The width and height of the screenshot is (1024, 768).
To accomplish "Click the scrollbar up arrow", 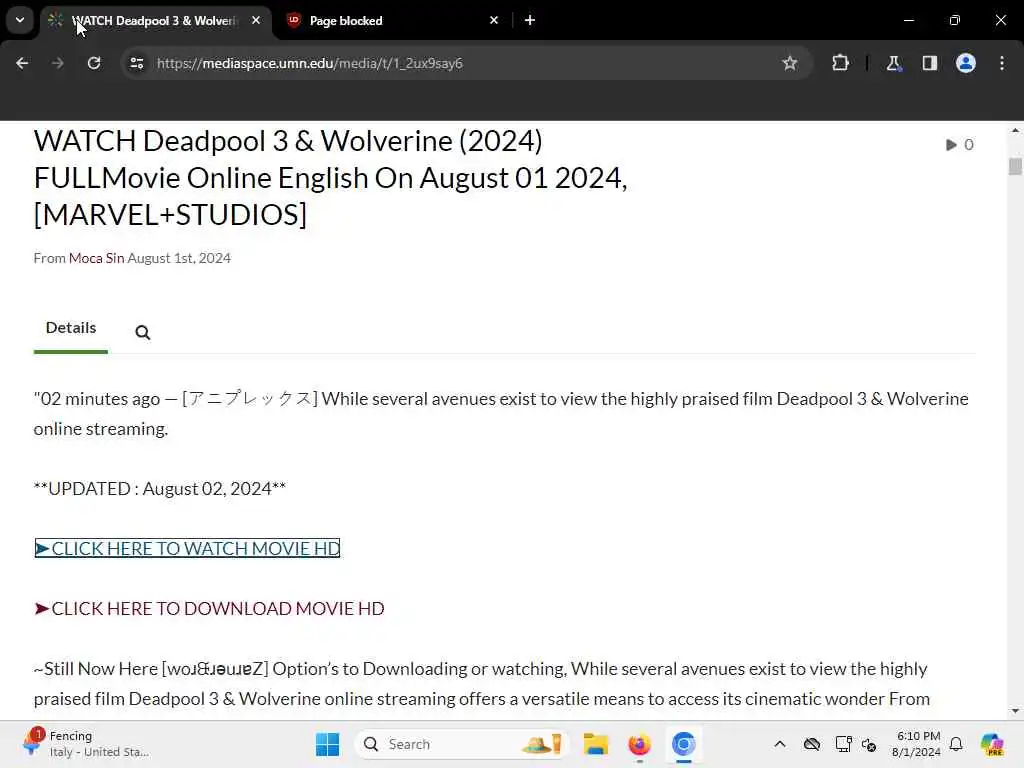I will pos(1015,131).
